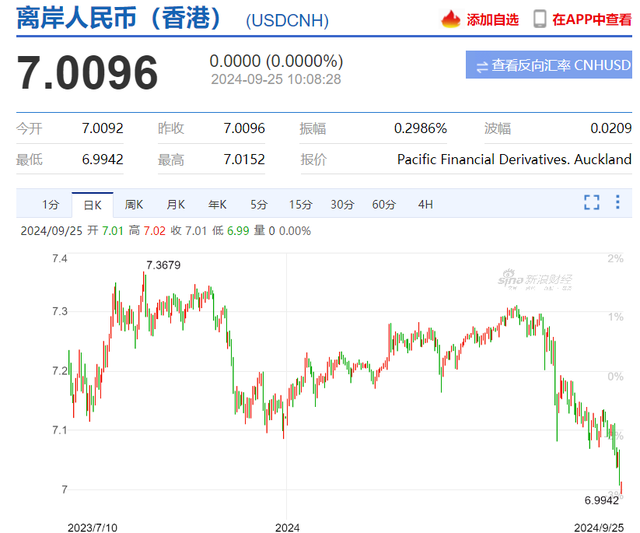Open the three-dots chart options menu
This screenshot has width=640, height=533.
click(618, 202)
